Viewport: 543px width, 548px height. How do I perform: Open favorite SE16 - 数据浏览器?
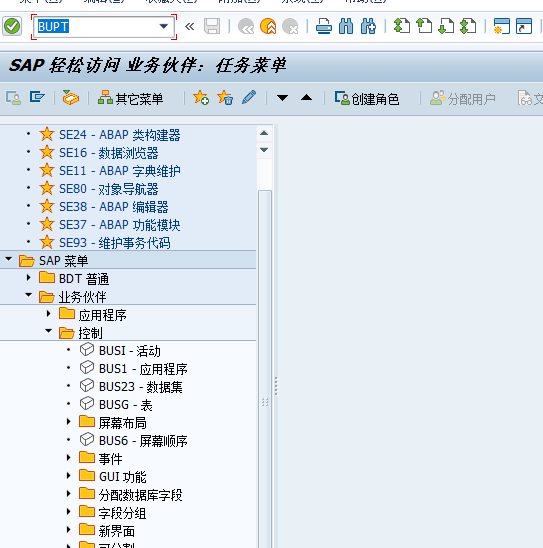109,153
